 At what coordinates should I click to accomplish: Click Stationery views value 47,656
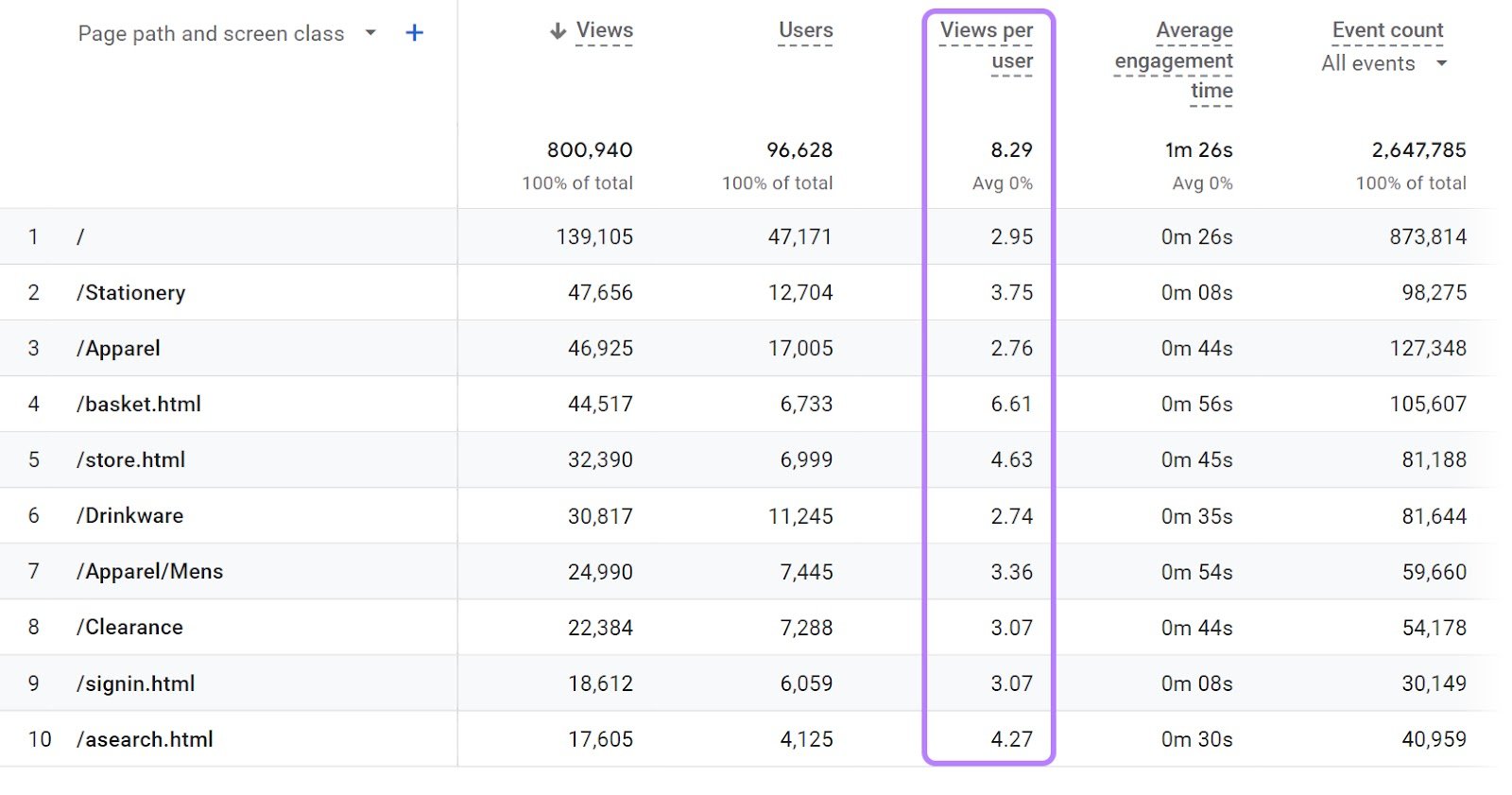(600, 293)
